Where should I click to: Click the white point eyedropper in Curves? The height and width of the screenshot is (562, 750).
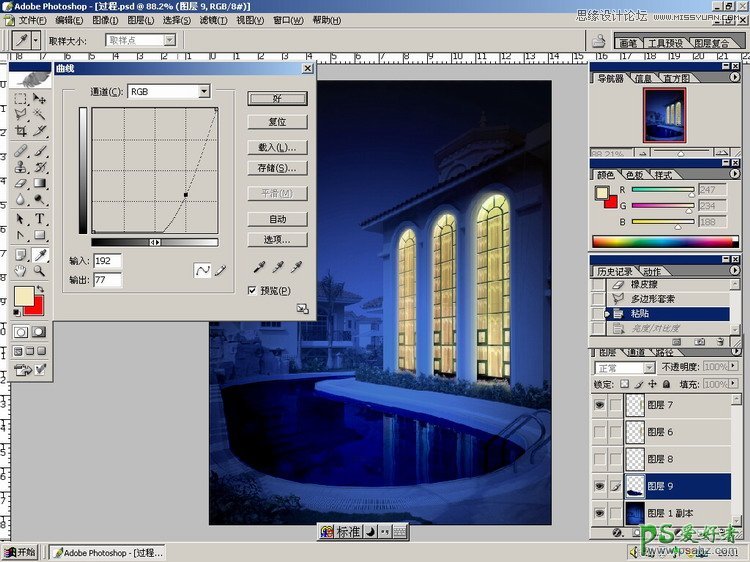coord(295,267)
